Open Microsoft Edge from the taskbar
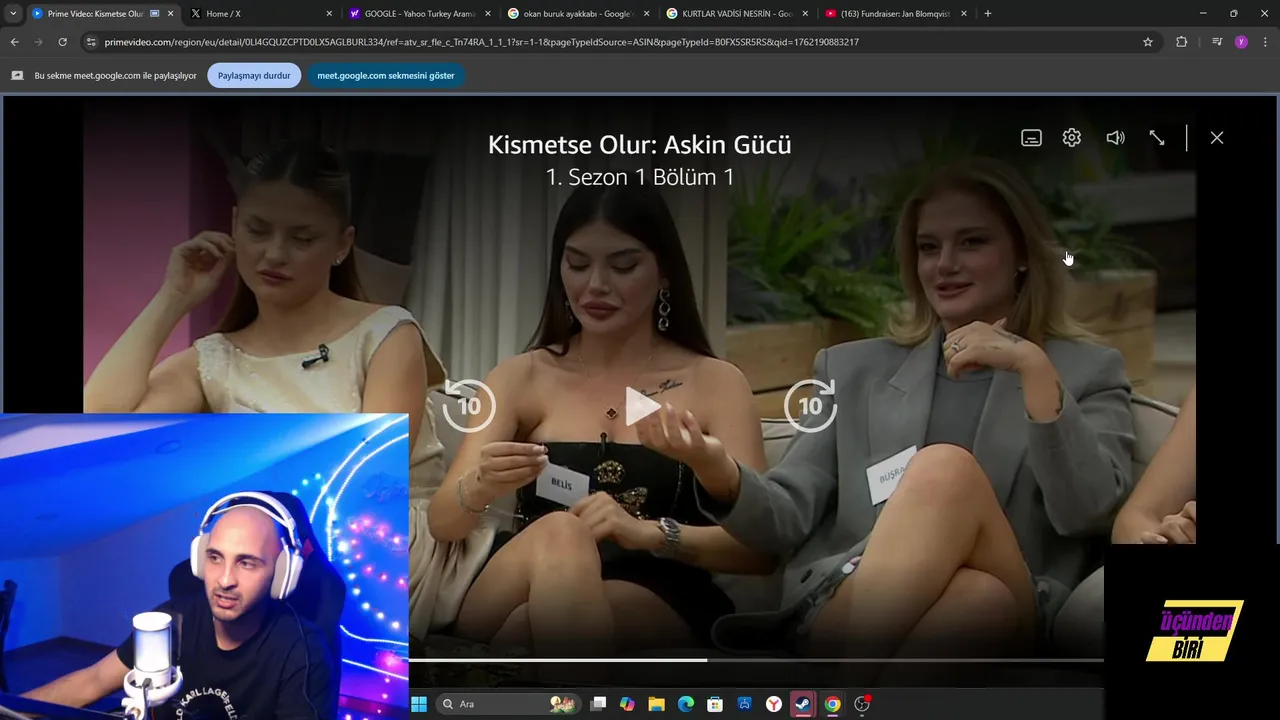Screen dimensions: 1280x720 pos(686,704)
